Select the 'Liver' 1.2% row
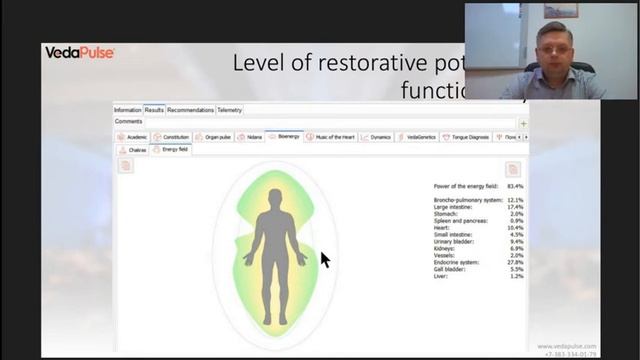The image size is (640, 360). (478, 276)
